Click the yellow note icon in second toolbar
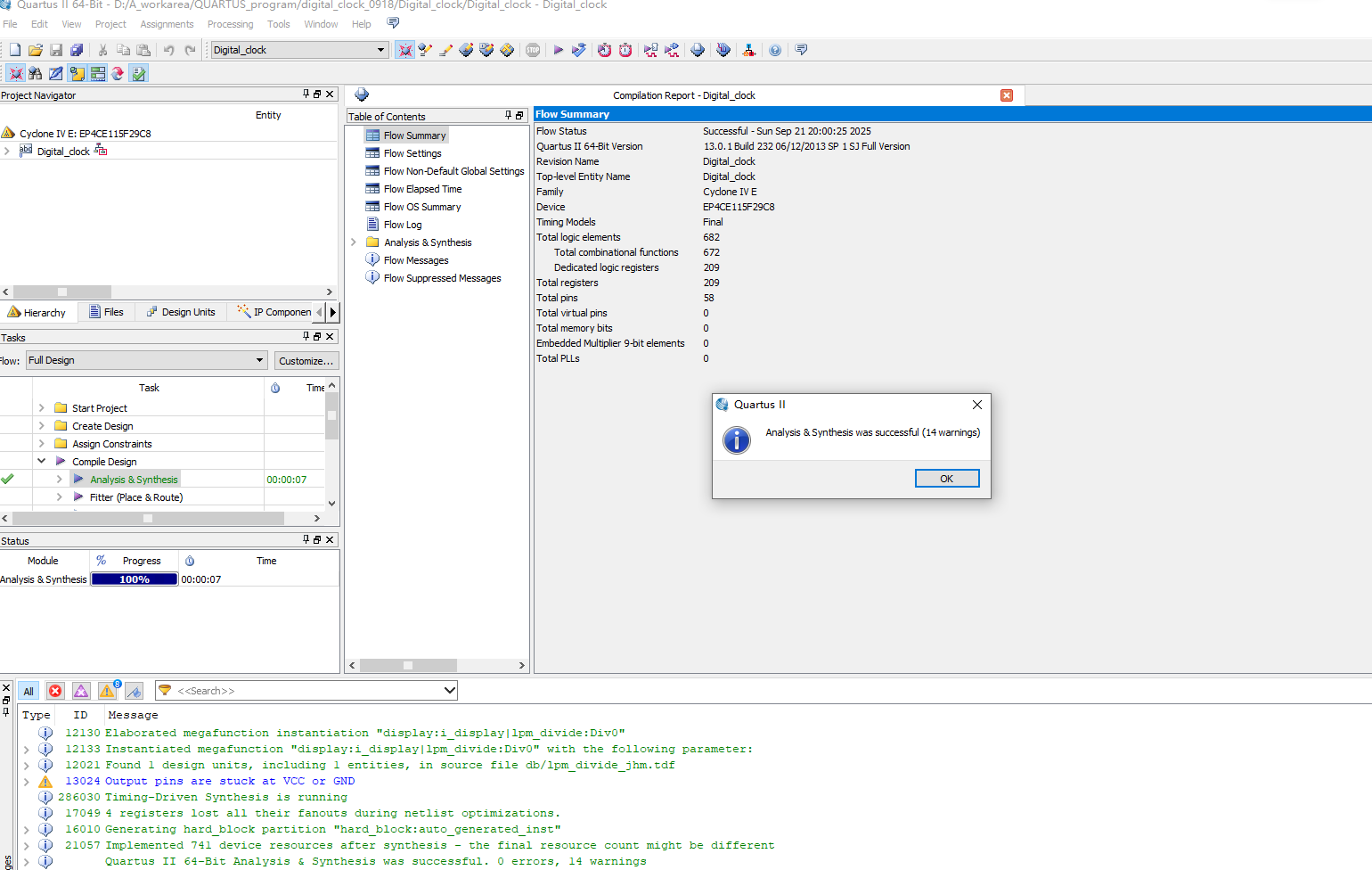Viewport: 1372px width, 870px height. coord(77,73)
